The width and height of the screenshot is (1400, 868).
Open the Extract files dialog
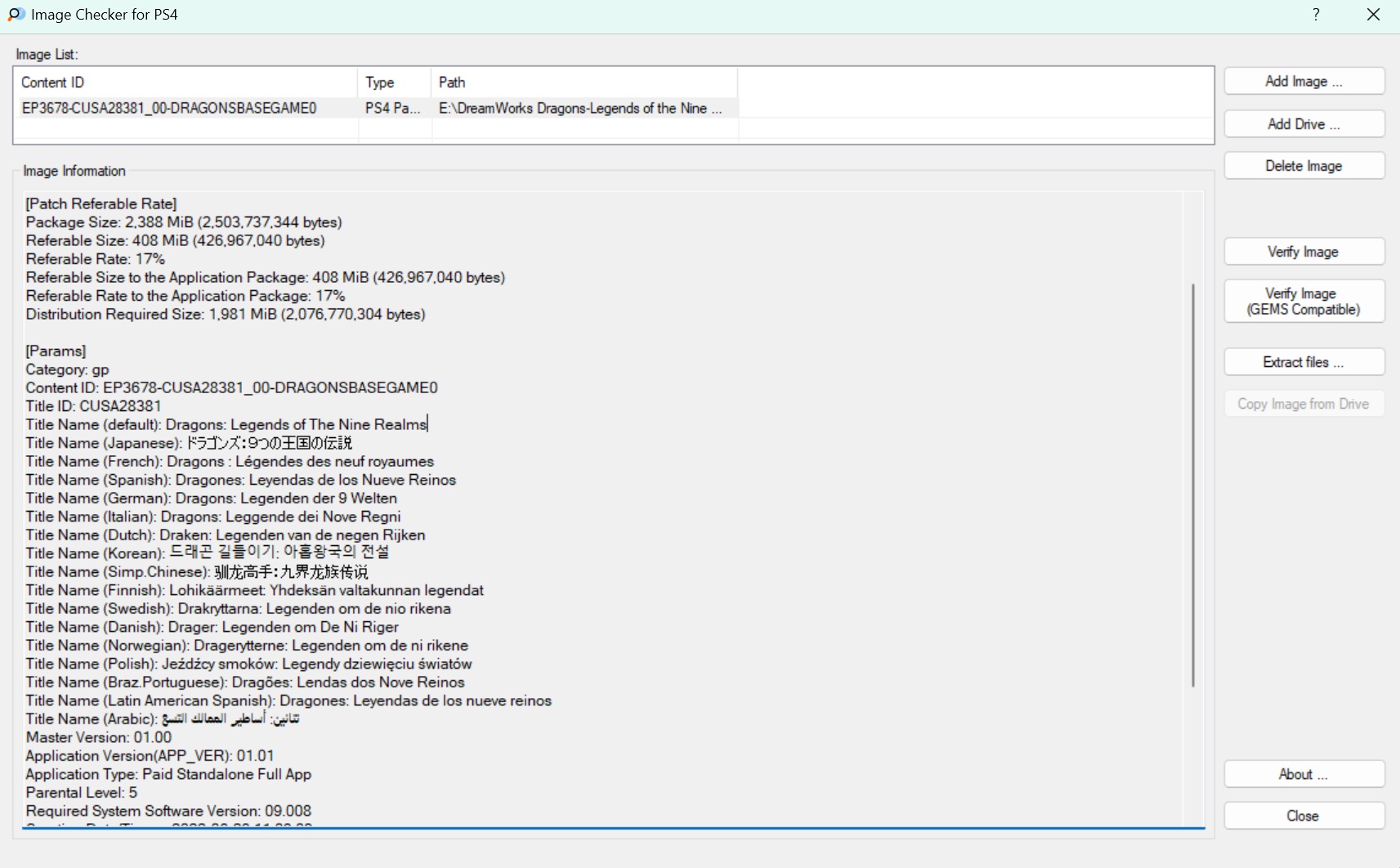click(1304, 362)
